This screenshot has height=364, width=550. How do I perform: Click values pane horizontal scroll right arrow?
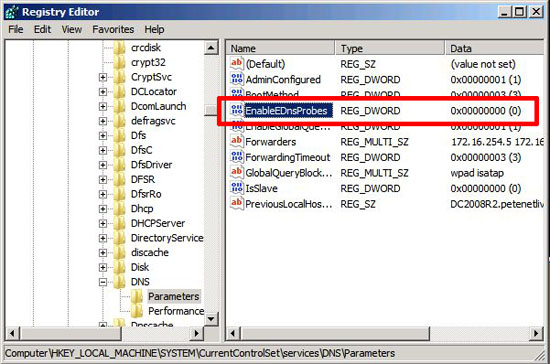(x=536, y=333)
